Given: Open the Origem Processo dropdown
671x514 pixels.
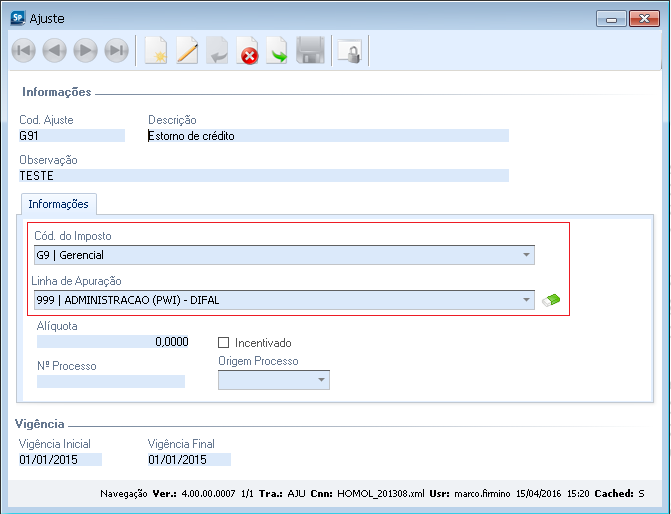Looking at the screenshot, I should pyautogui.click(x=321, y=380).
